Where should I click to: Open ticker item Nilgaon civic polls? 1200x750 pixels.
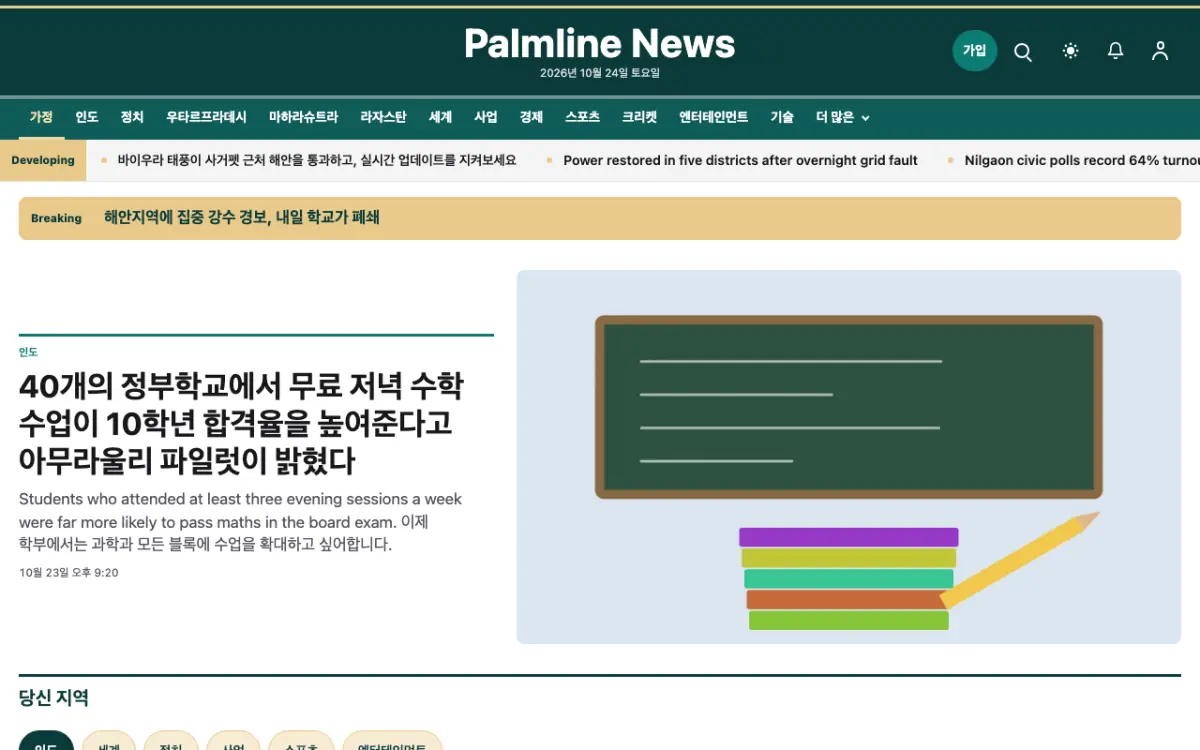coord(1082,160)
